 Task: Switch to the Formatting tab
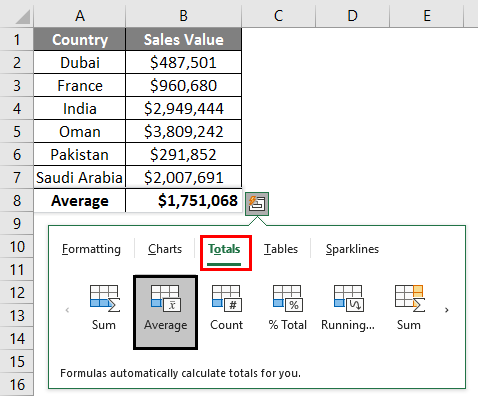tap(91, 249)
